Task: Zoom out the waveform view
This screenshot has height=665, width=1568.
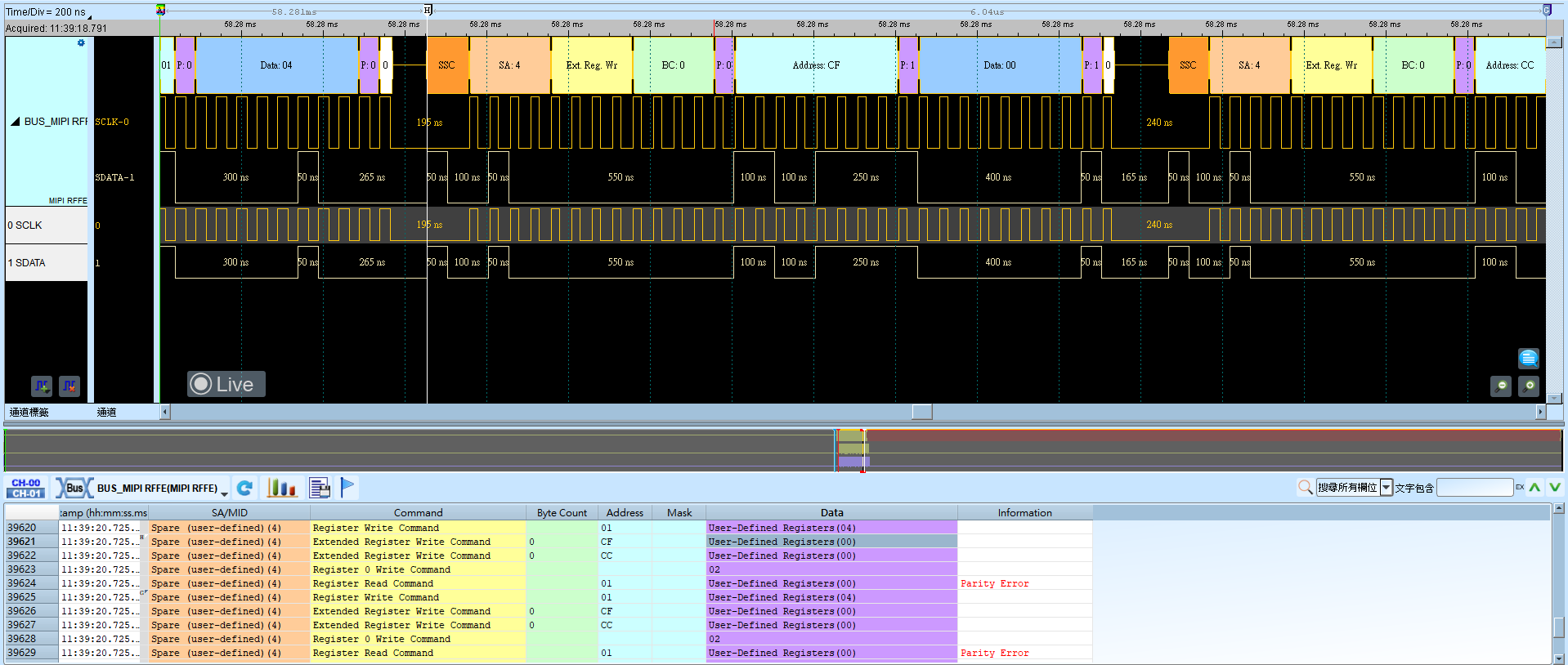Action: 1501,386
